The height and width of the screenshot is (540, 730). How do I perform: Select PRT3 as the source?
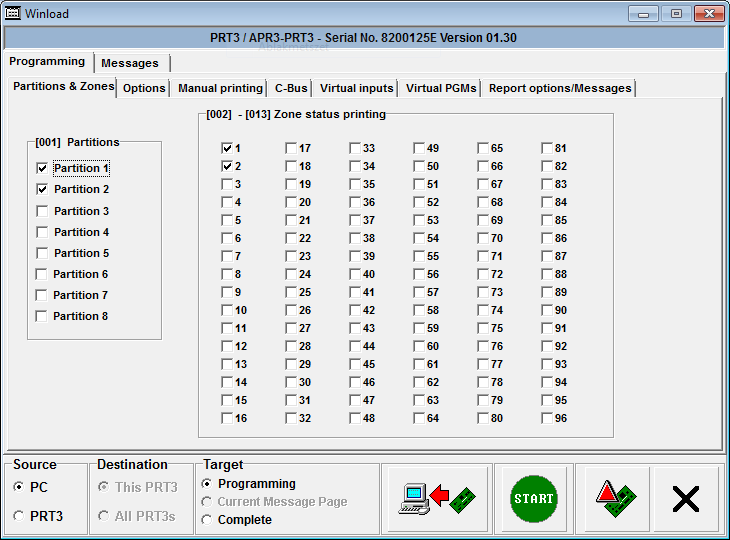pyautogui.click(x=19, y=517)
